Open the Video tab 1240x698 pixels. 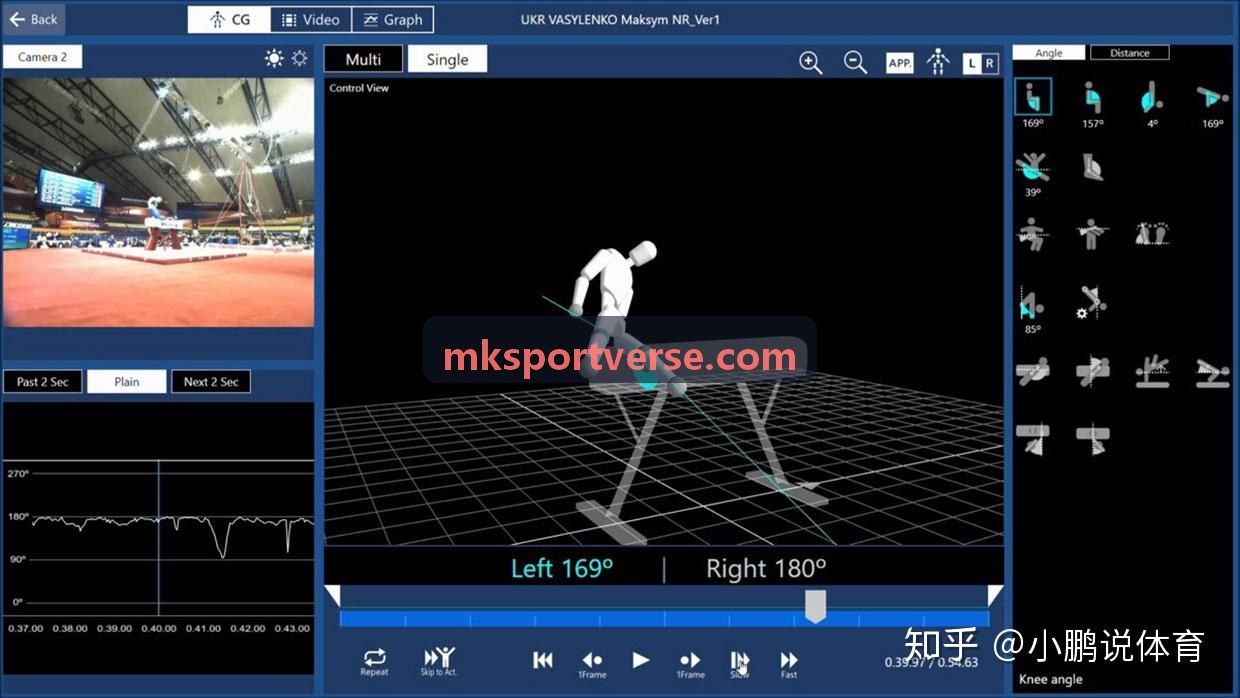pos(311,19)
